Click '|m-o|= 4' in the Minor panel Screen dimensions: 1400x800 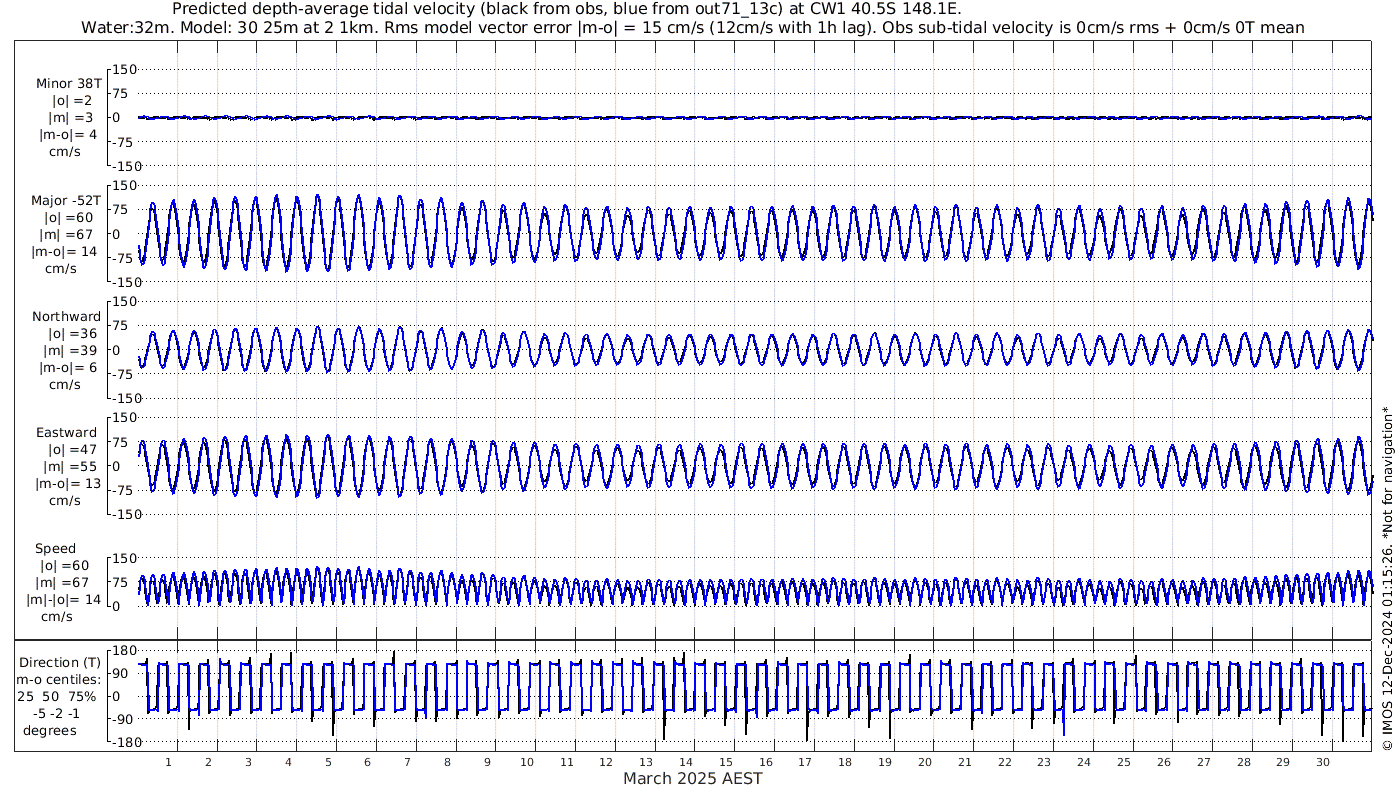click(x=68, y=135)
